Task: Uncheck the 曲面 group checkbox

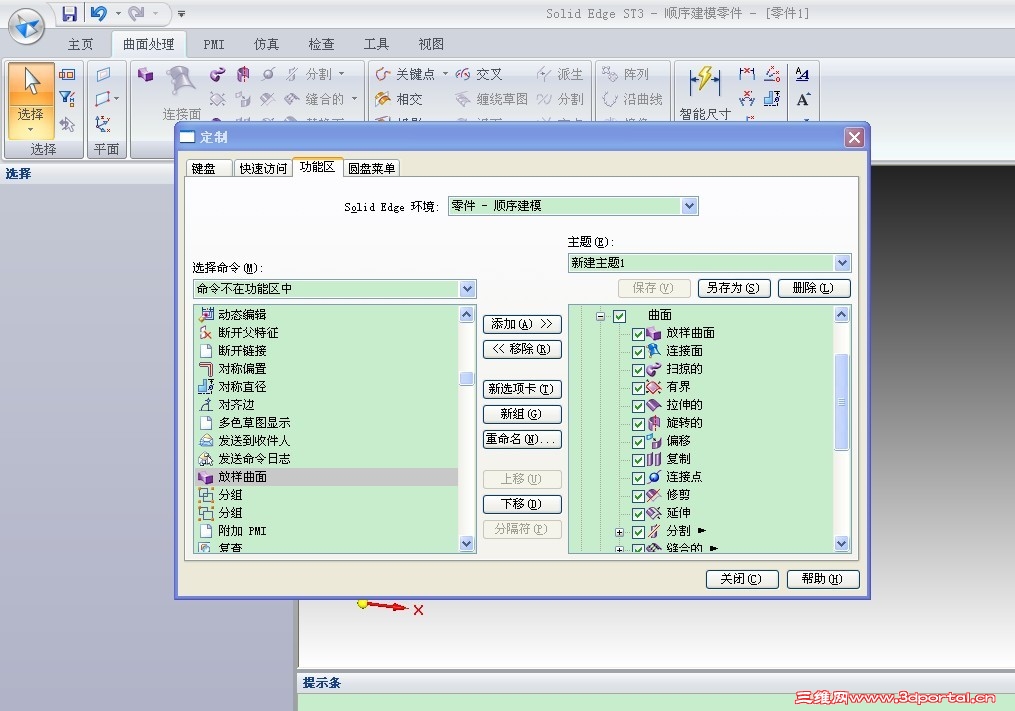Action: tap(619, 316)
